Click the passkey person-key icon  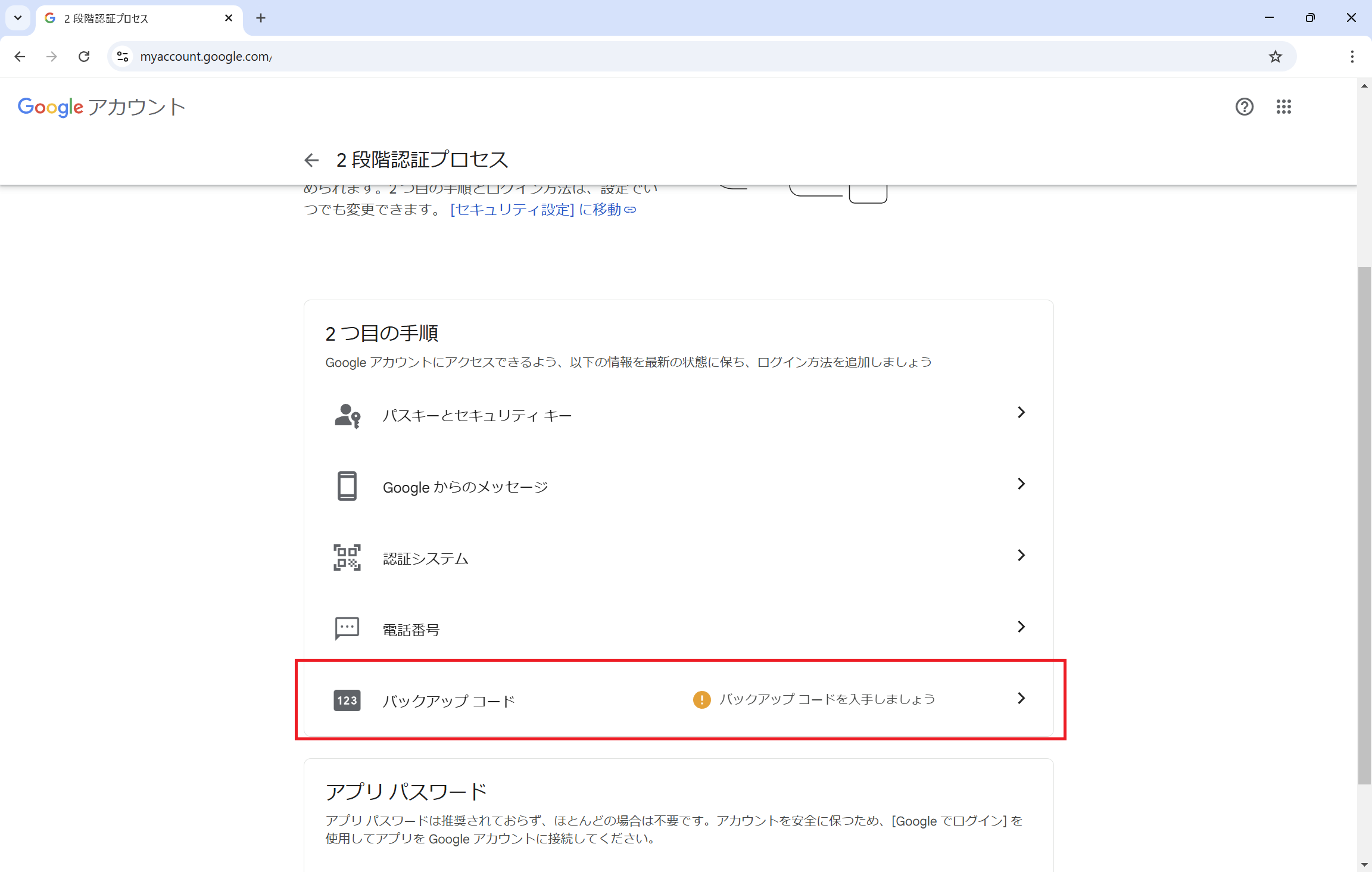(x=347, y=415)
